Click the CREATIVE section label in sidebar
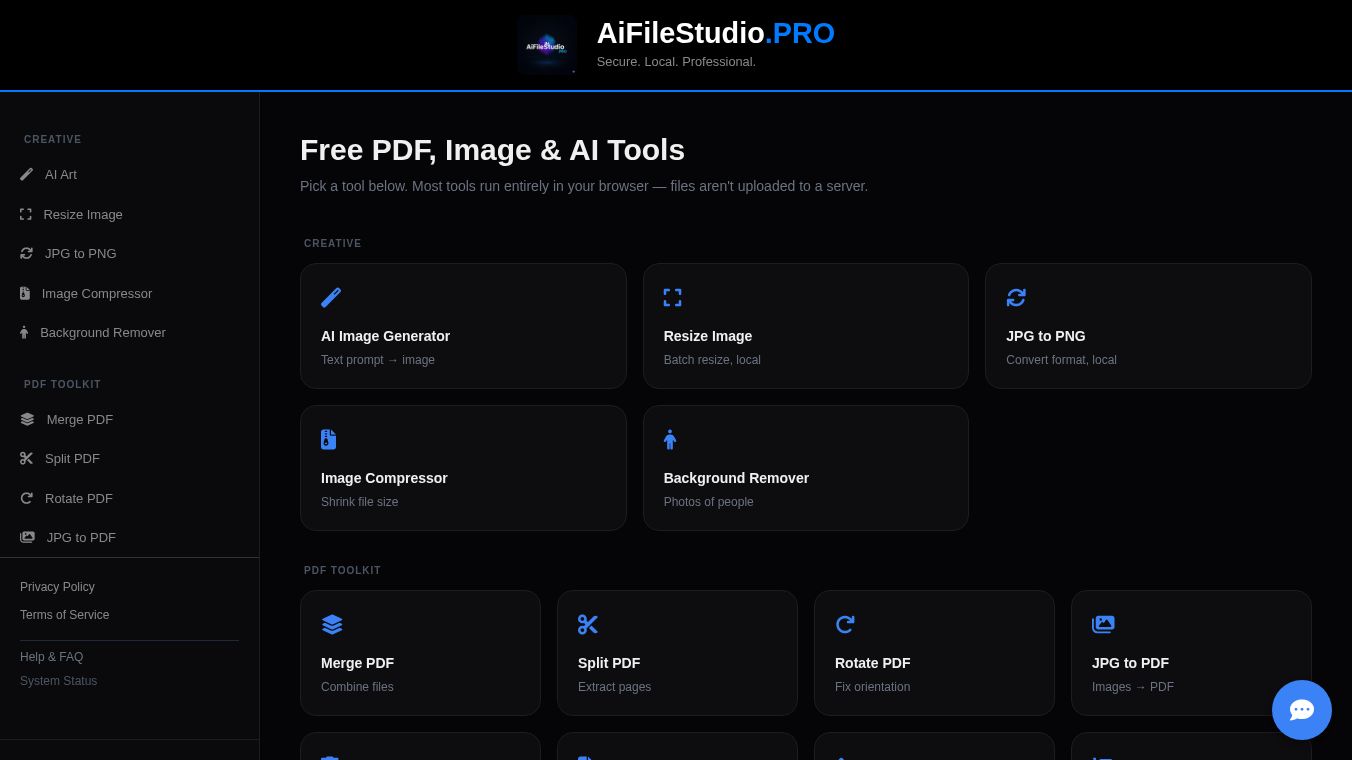The image size is (1352, 760). (53, 140)
